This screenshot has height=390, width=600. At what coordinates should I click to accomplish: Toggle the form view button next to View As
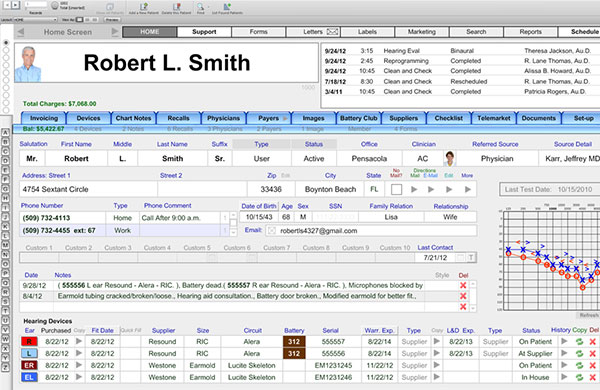[x=79, y=20]
